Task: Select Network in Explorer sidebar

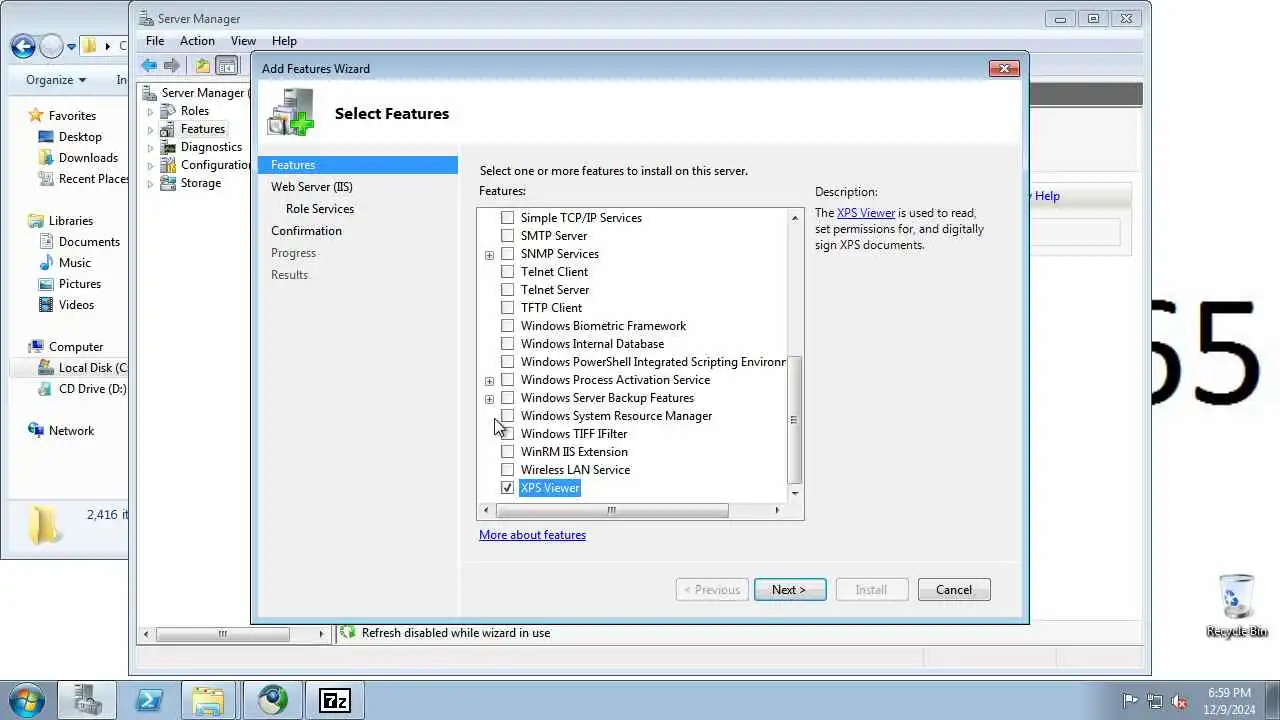Action: [x=71, y=430]
